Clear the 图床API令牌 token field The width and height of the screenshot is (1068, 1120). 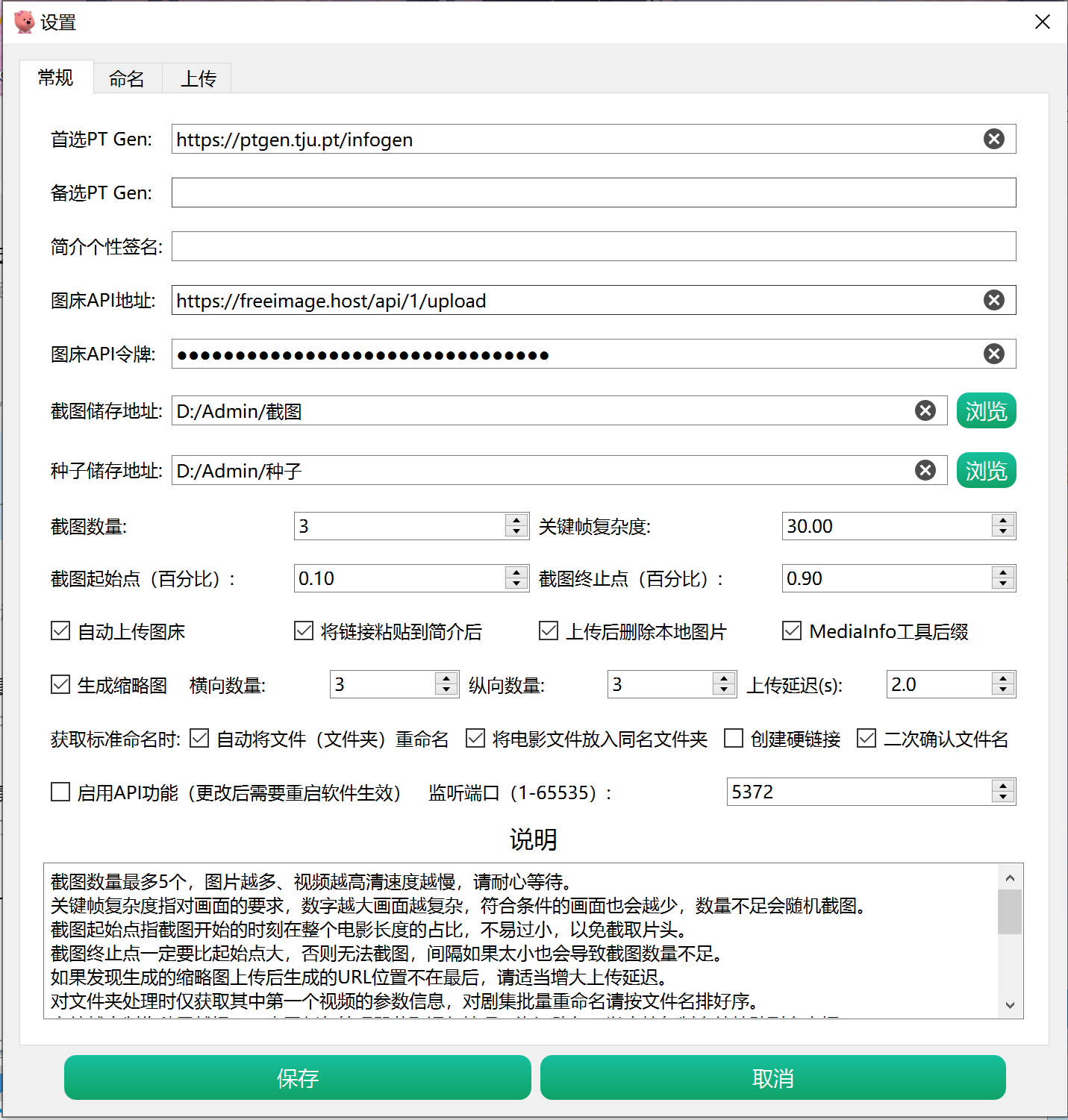click(993, 354)
